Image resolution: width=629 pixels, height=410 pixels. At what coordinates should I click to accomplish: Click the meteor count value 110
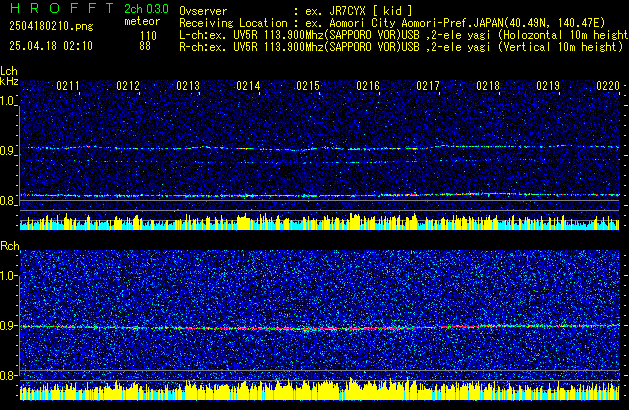click(148, 36)
